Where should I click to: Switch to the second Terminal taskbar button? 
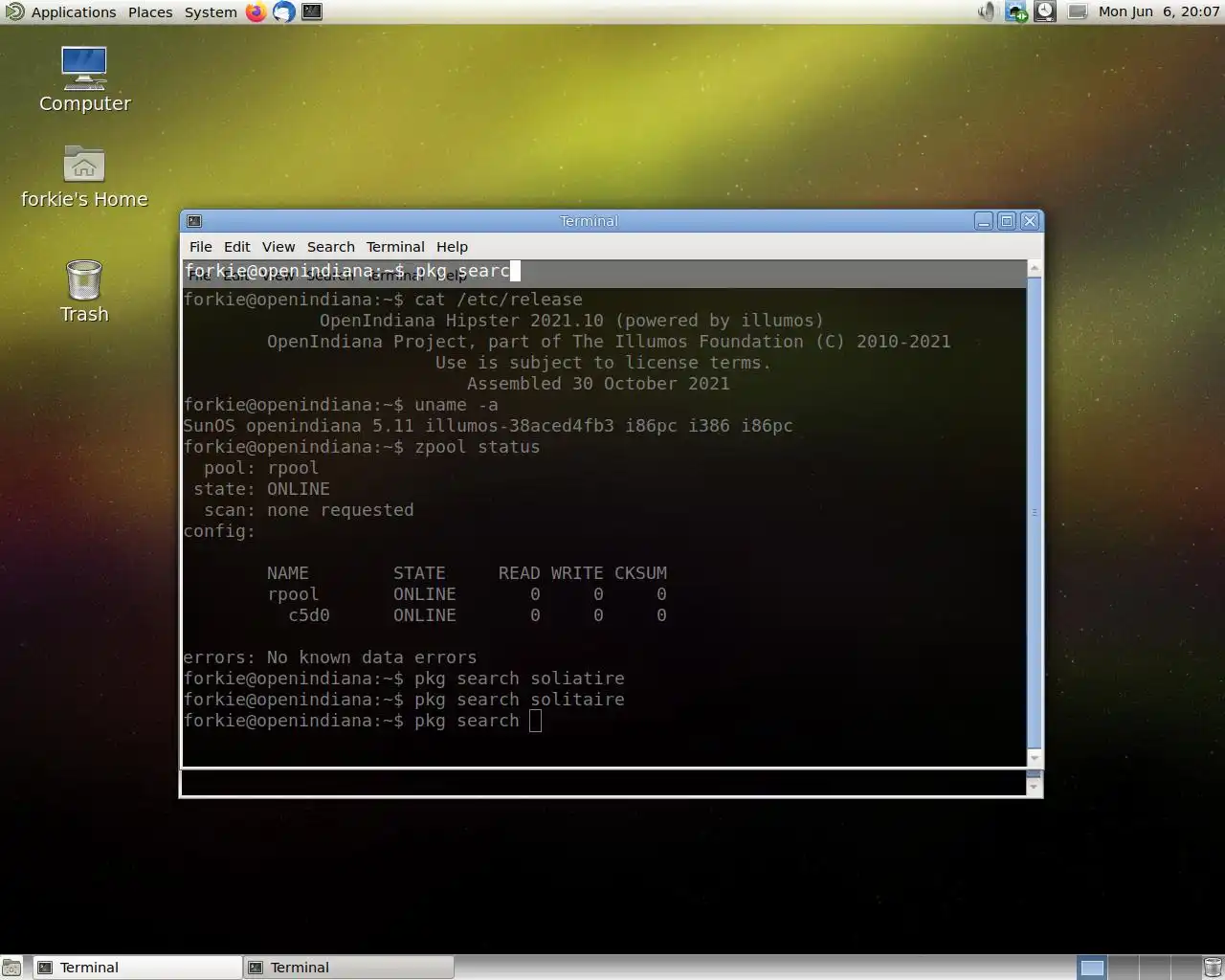(348, 968)
